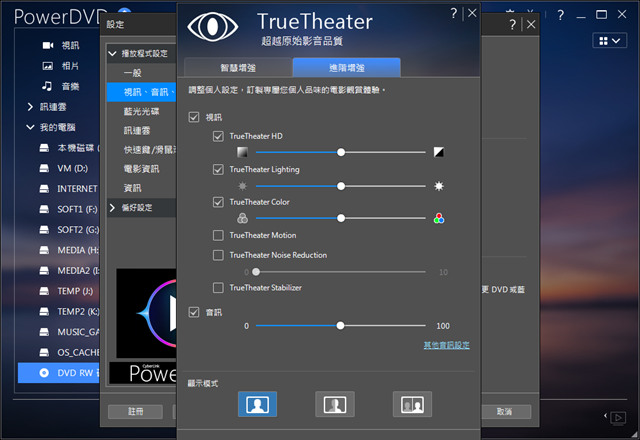Image resolution: width=640 pixels, height=440 pixels.
Task: Enable TrueTheater Stabilizer checkbox
Action: click(x=218, y=288)
